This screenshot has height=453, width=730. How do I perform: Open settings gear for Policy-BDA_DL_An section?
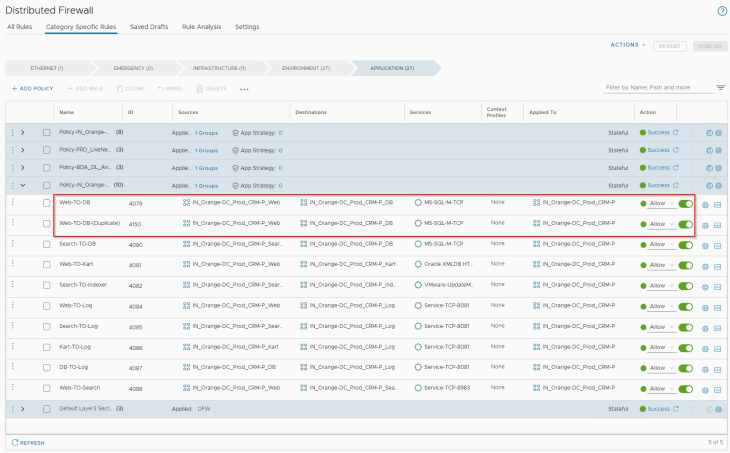pyautogui.click(x=718, y=167)
